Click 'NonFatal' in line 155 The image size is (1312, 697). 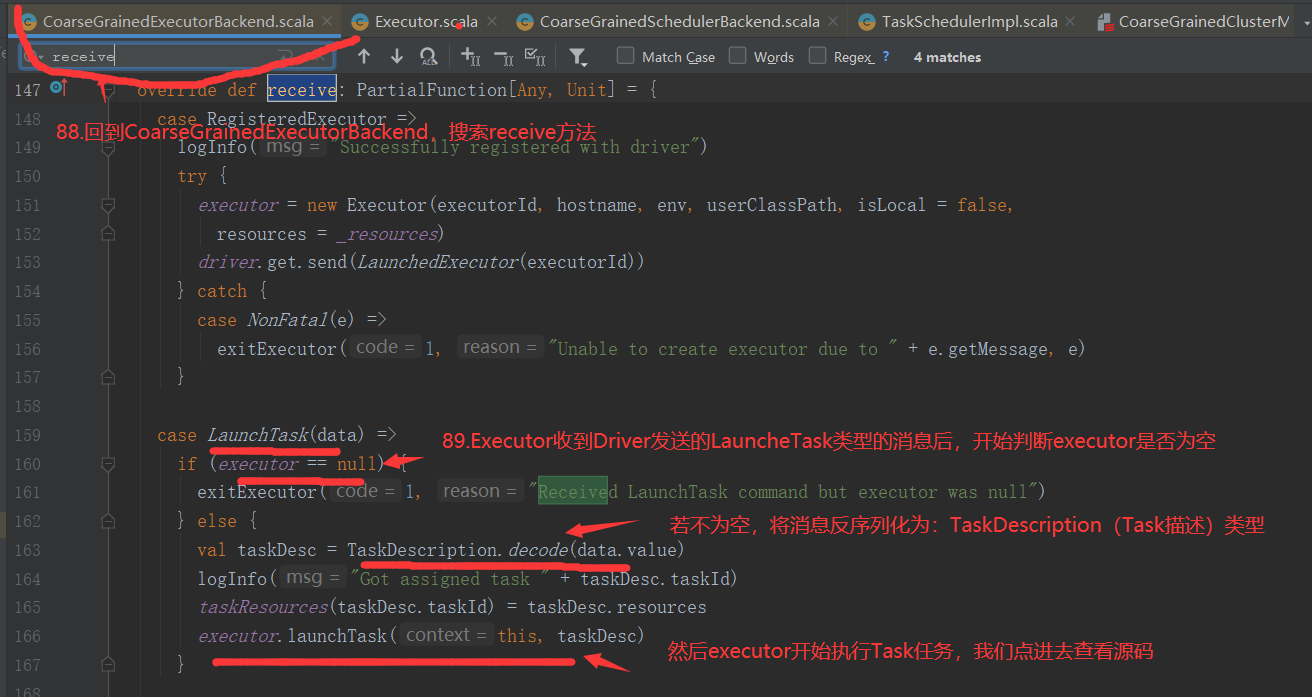click(287, 320)
